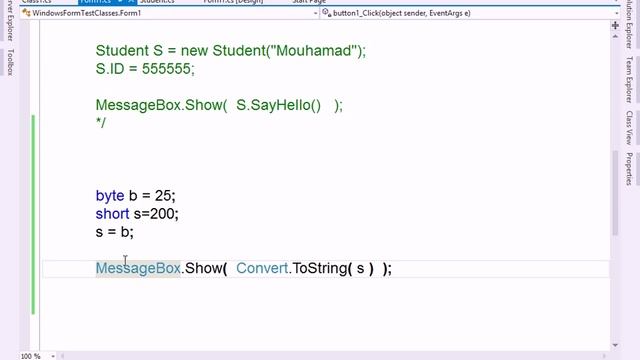This screenshot has width=640, height=360.
Task: Click the commented 'MessageBox.Show( S.SayHello() );' line
Action: pos(219,105)
